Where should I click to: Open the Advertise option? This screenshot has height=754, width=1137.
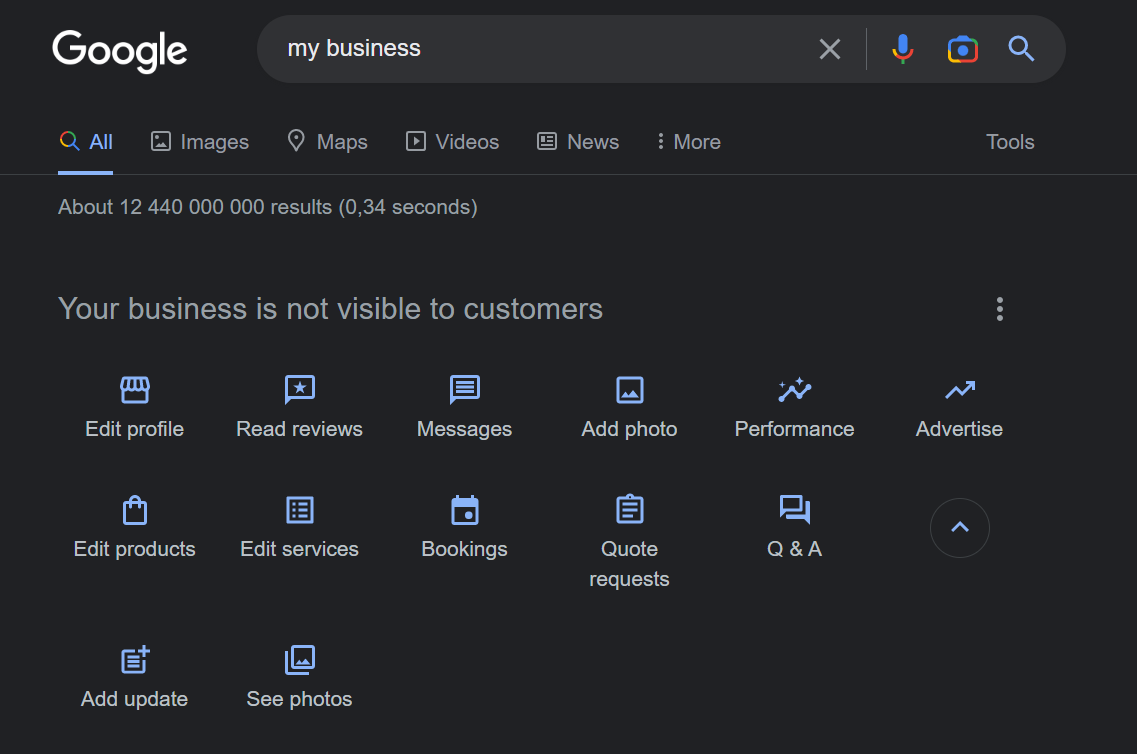tap(958, 405)
